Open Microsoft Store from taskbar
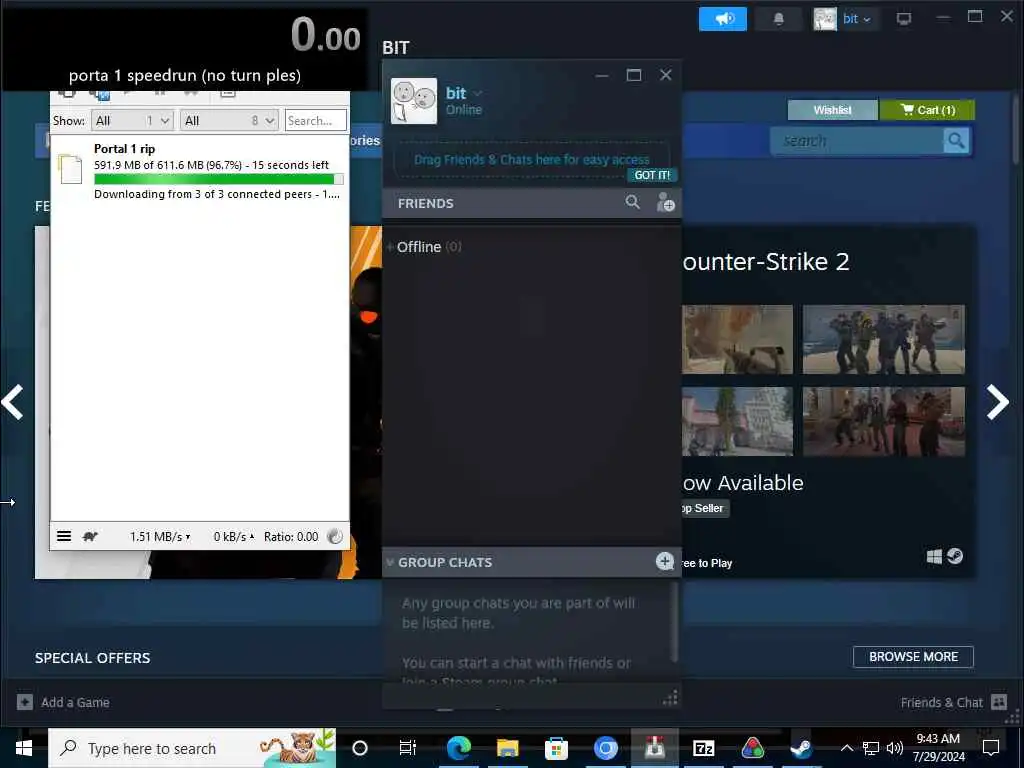This screenshot has height=768, width=1024. [x=556, y=748]
